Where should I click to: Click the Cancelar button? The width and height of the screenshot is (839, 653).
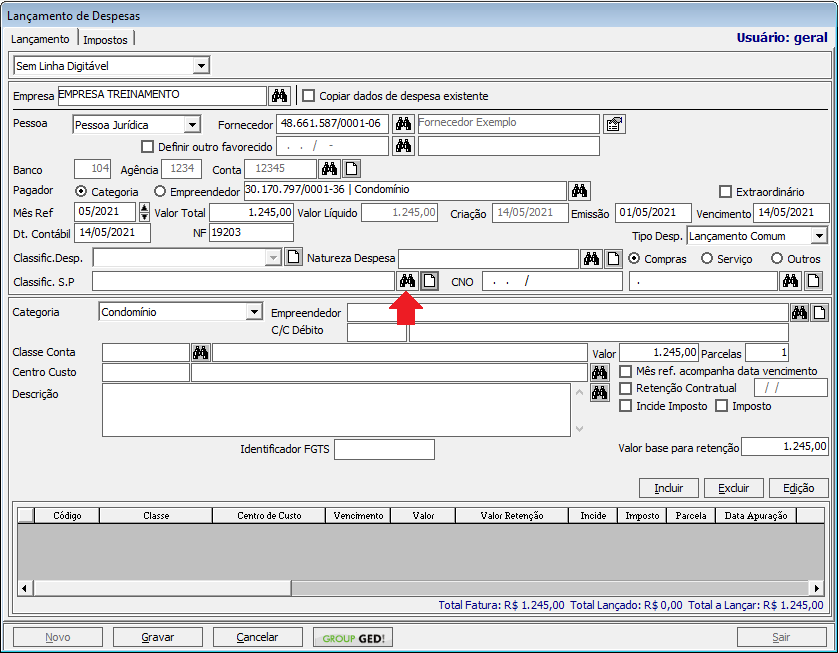click(257, 637)
